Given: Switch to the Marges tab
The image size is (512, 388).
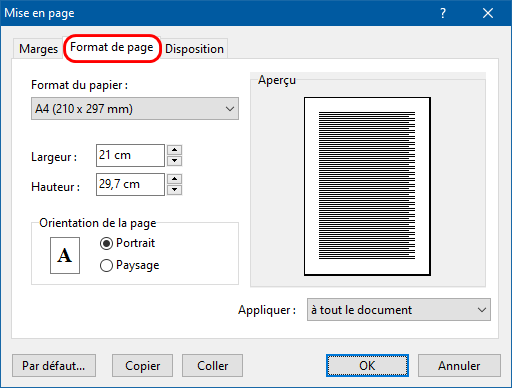Looking at the screenshot, I should click(x=38, y=49).
